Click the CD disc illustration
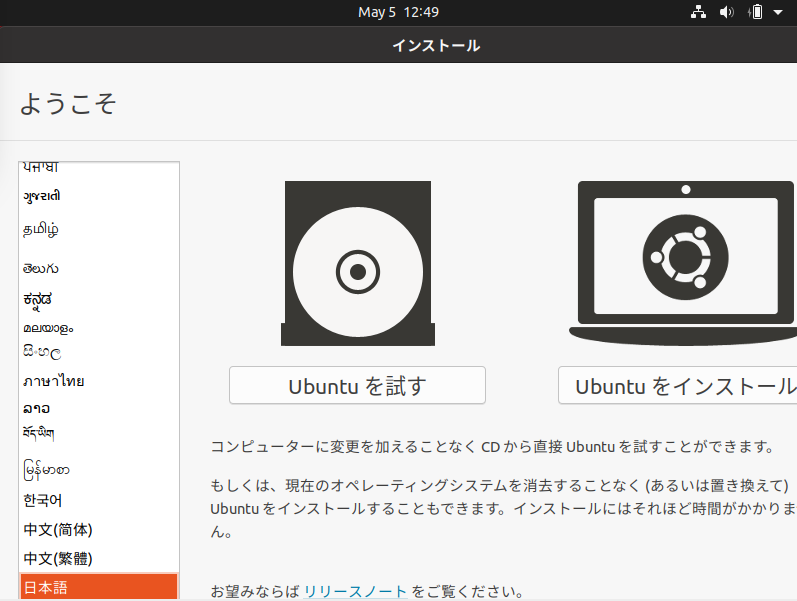This screenshot has width=797, height=601. click(x=358, y=263)
